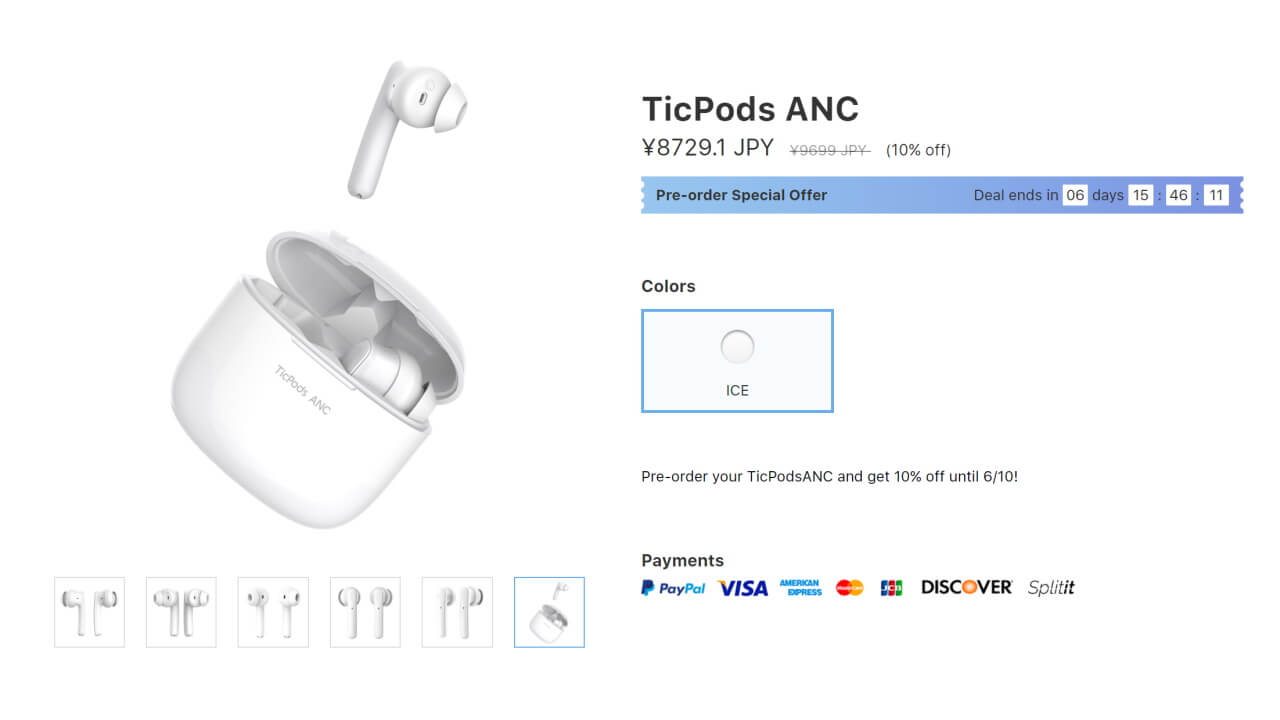Screen dimensions: 1280x720
Task: Open the Splitit payment logo
Action: click(x=1051, y=588)
